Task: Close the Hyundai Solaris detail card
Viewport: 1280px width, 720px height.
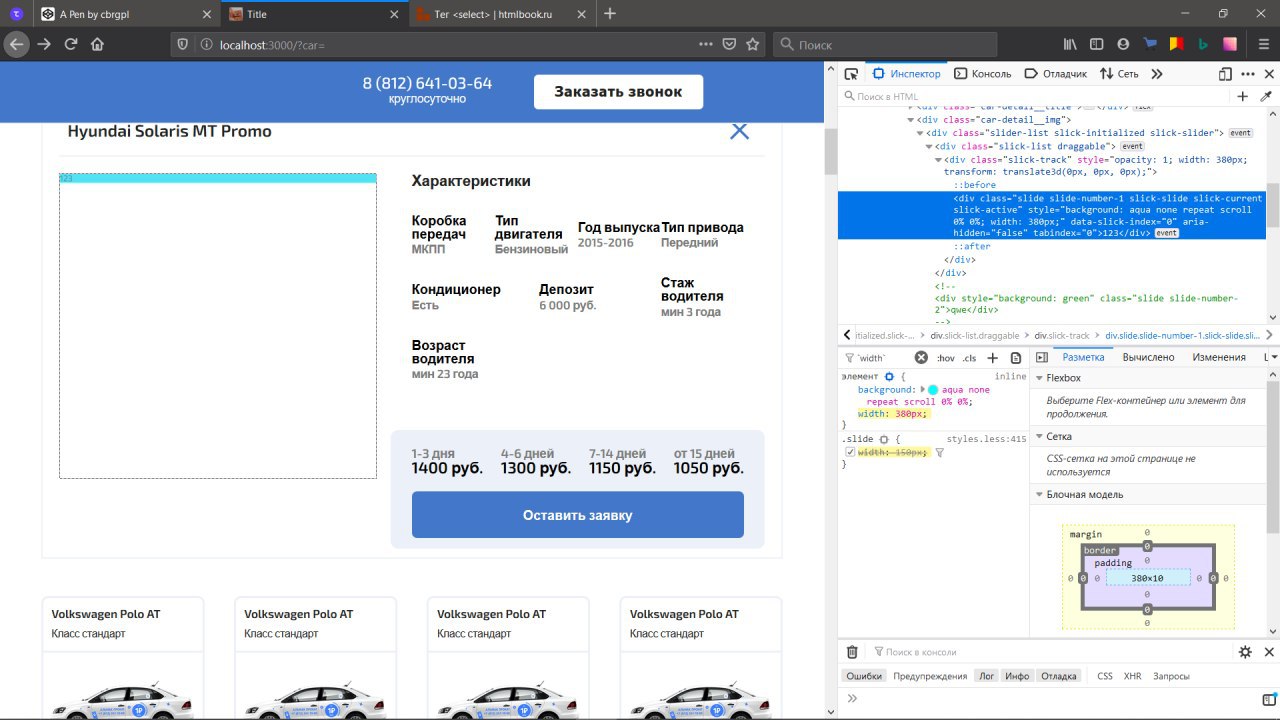Action: (739, 131)
